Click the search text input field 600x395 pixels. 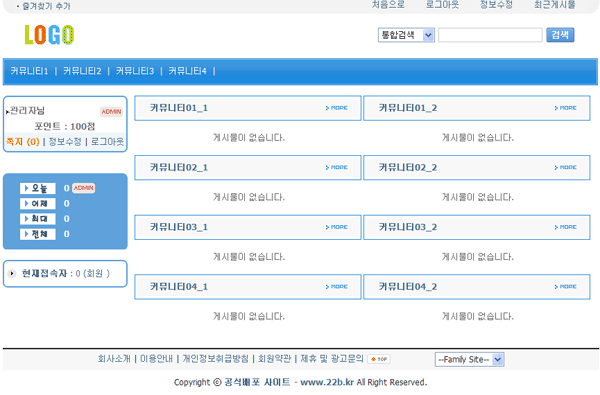(490, 35)
